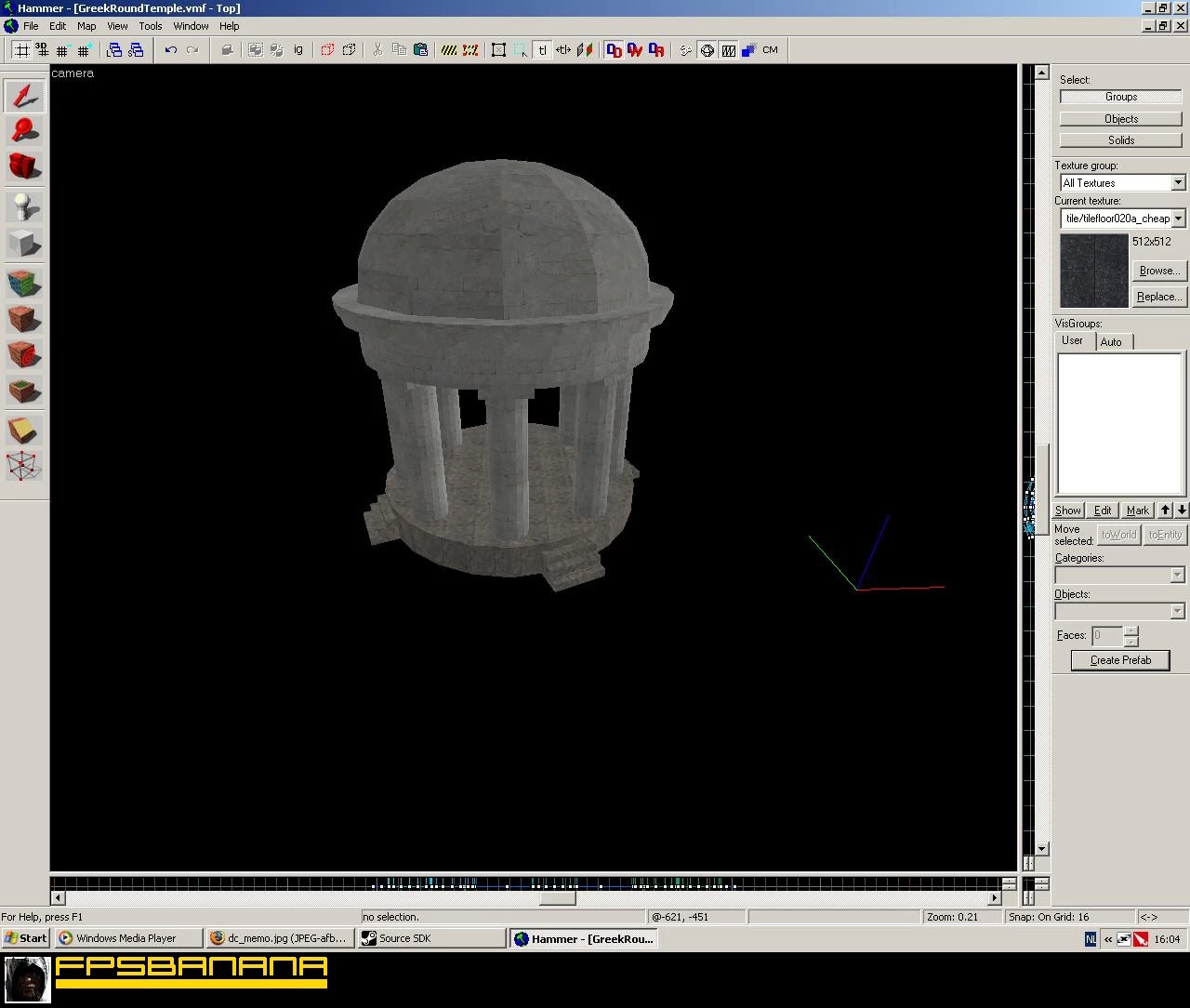Screen dimensions: 1190x1008
Task: Toggle ignore groups (ig) button
Action: pos(298,50)
